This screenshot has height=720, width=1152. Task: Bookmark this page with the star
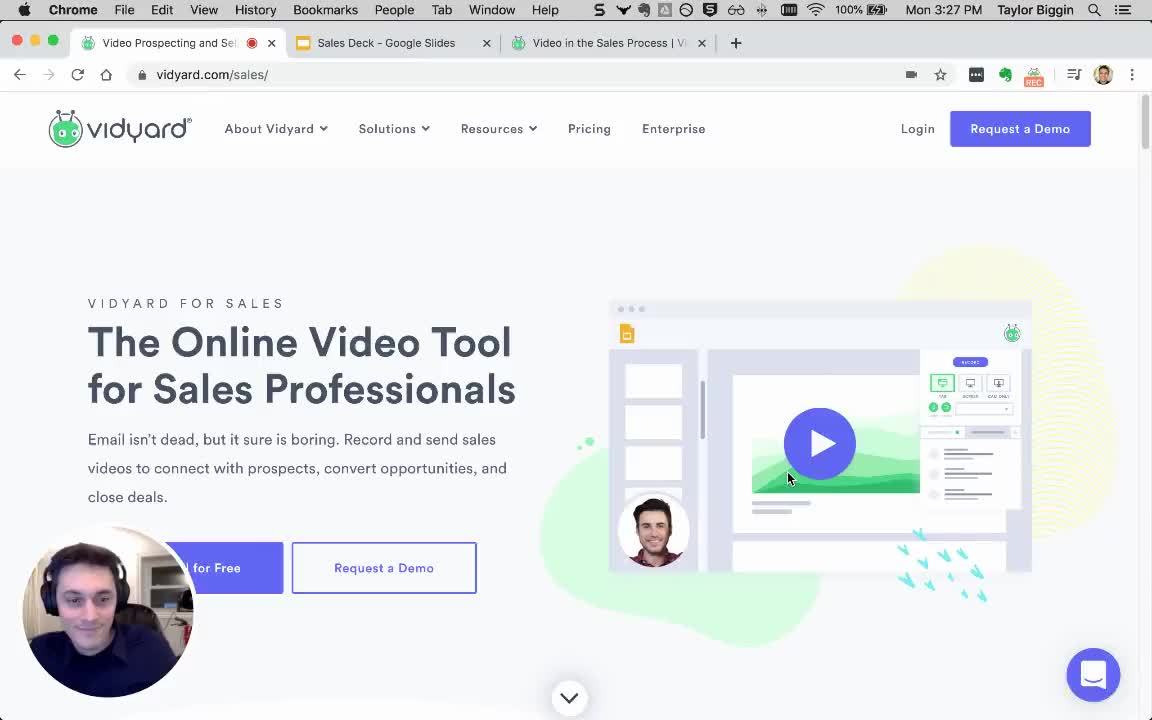[x=940, y=74]
